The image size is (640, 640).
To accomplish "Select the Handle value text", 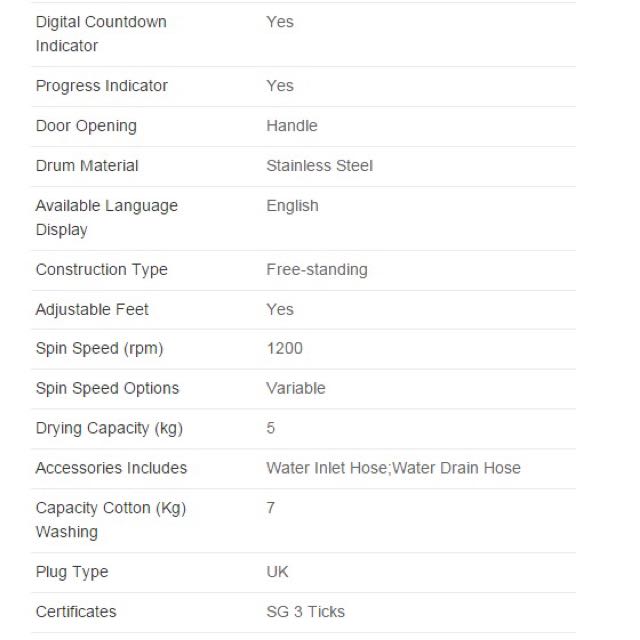I will [x=292, y=126].
